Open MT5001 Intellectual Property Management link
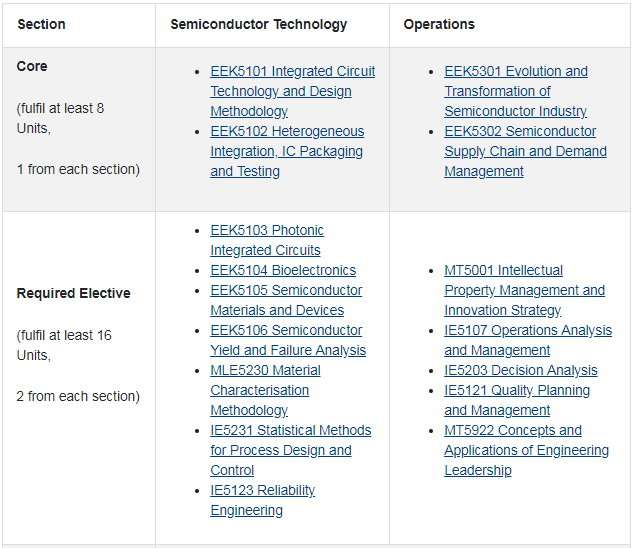Screen dimensions: 633x548 pos(524,290)
